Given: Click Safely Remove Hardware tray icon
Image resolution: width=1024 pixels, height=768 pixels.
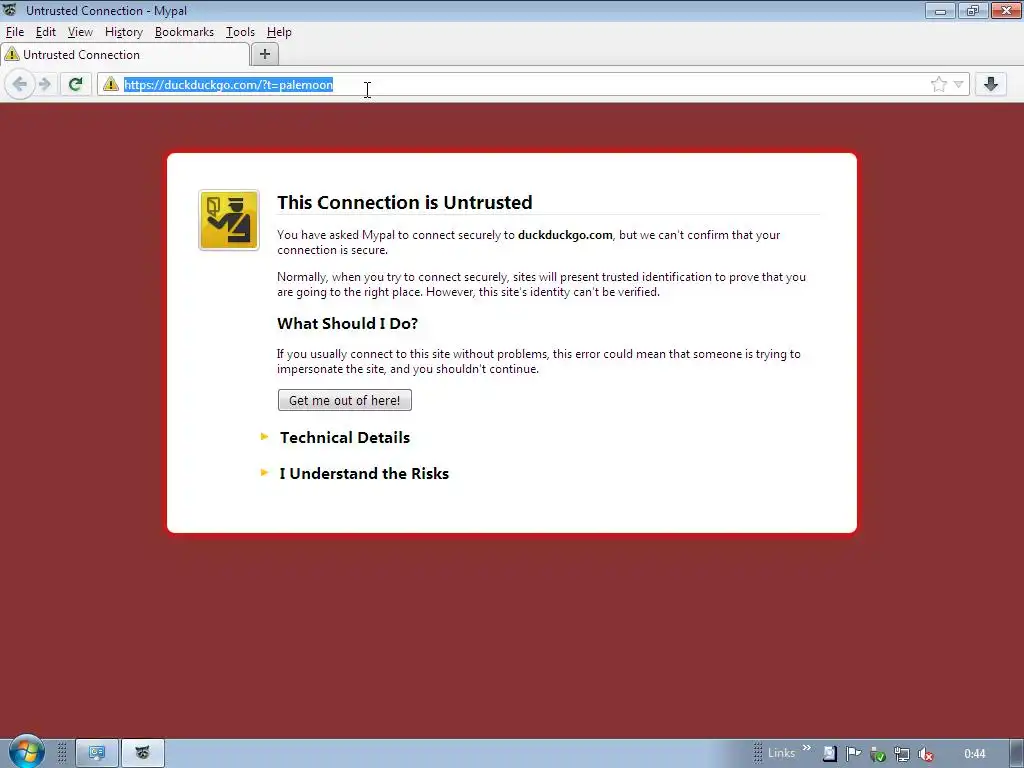Looking at the screenshot, I should (878, 754).
